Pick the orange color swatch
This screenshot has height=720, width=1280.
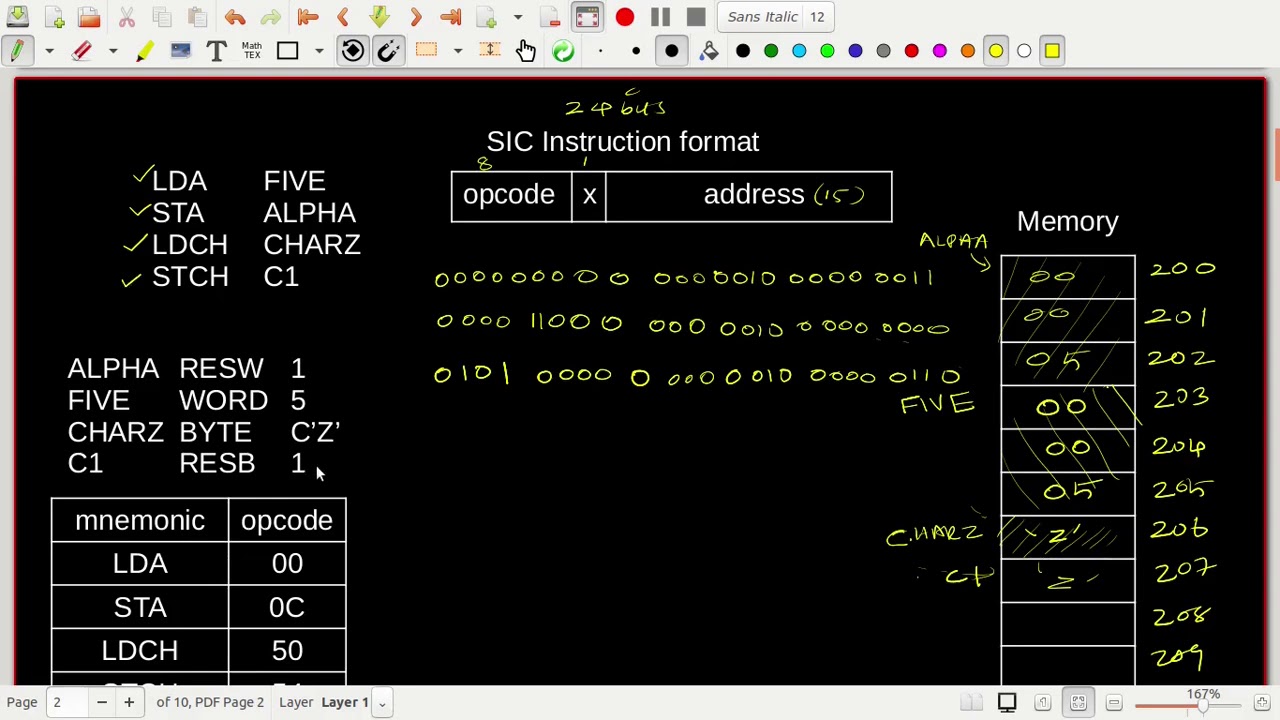[x=967, y=51]
